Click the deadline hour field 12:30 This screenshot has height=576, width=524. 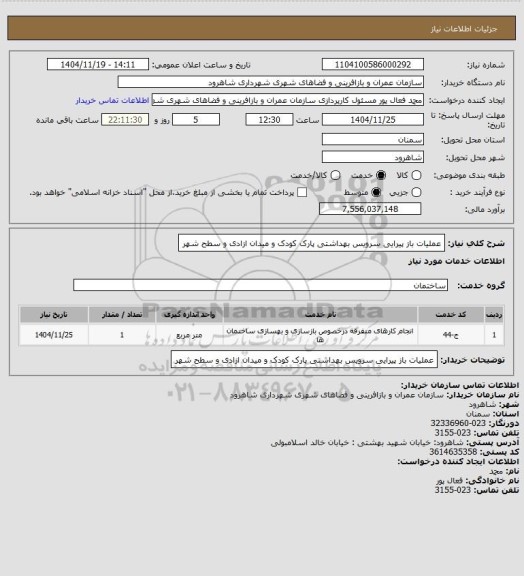point(269,120)
